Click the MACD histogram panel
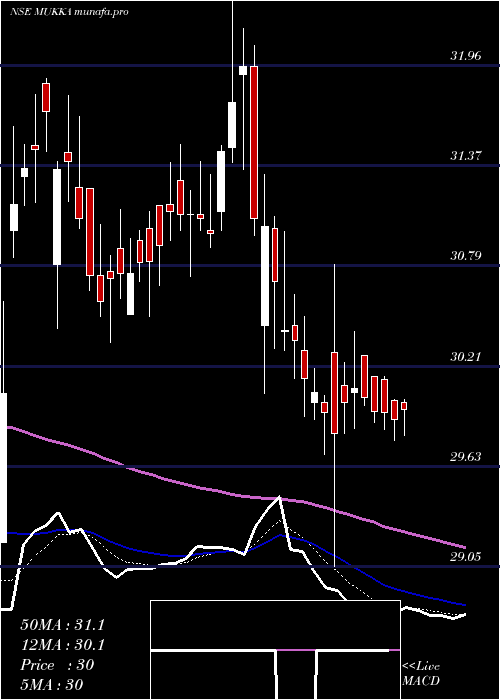The image size is (500, 700). click(x=275, y=650)
